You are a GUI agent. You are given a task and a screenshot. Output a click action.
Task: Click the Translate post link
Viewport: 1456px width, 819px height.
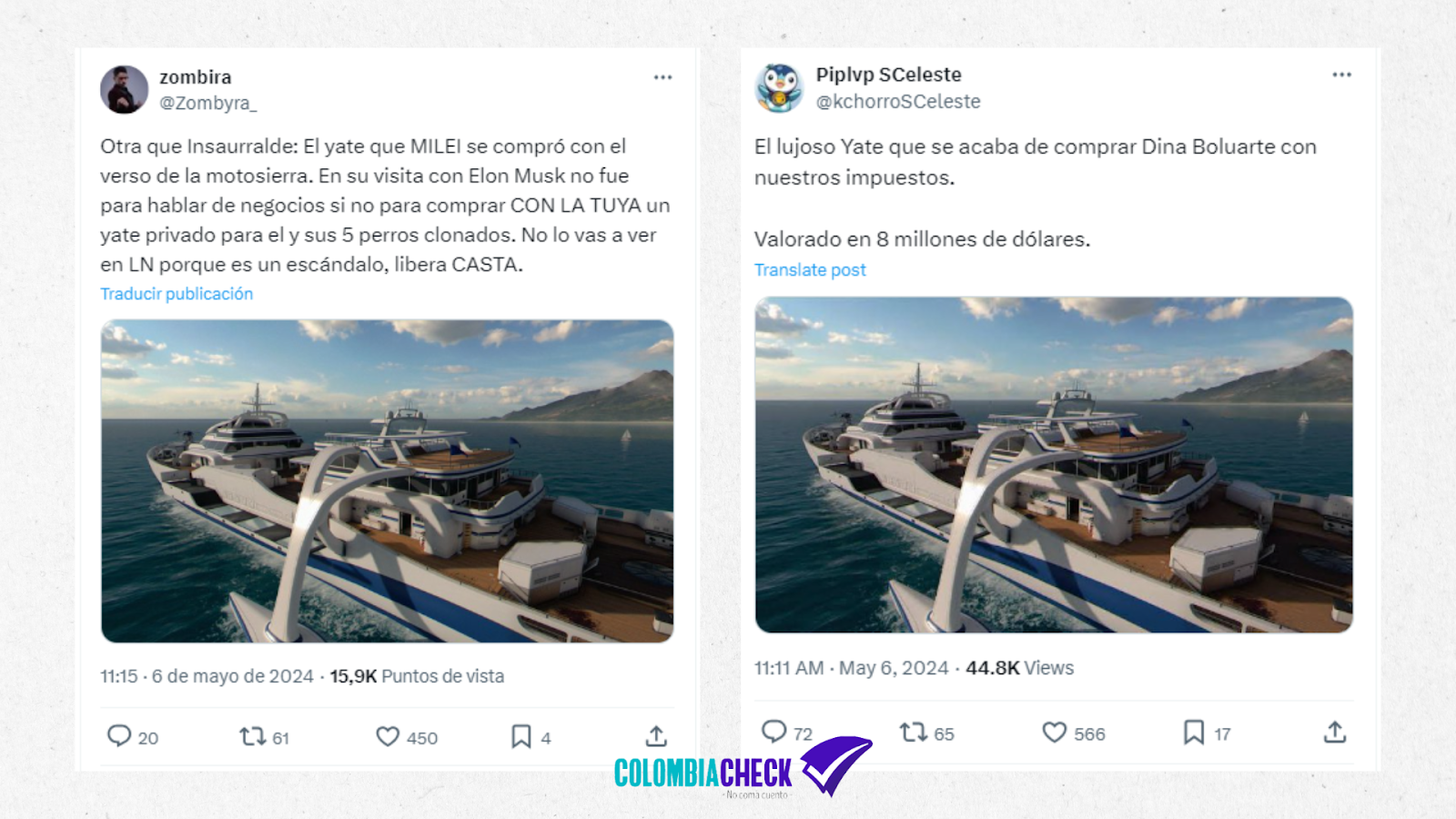(x=810, y=270)
